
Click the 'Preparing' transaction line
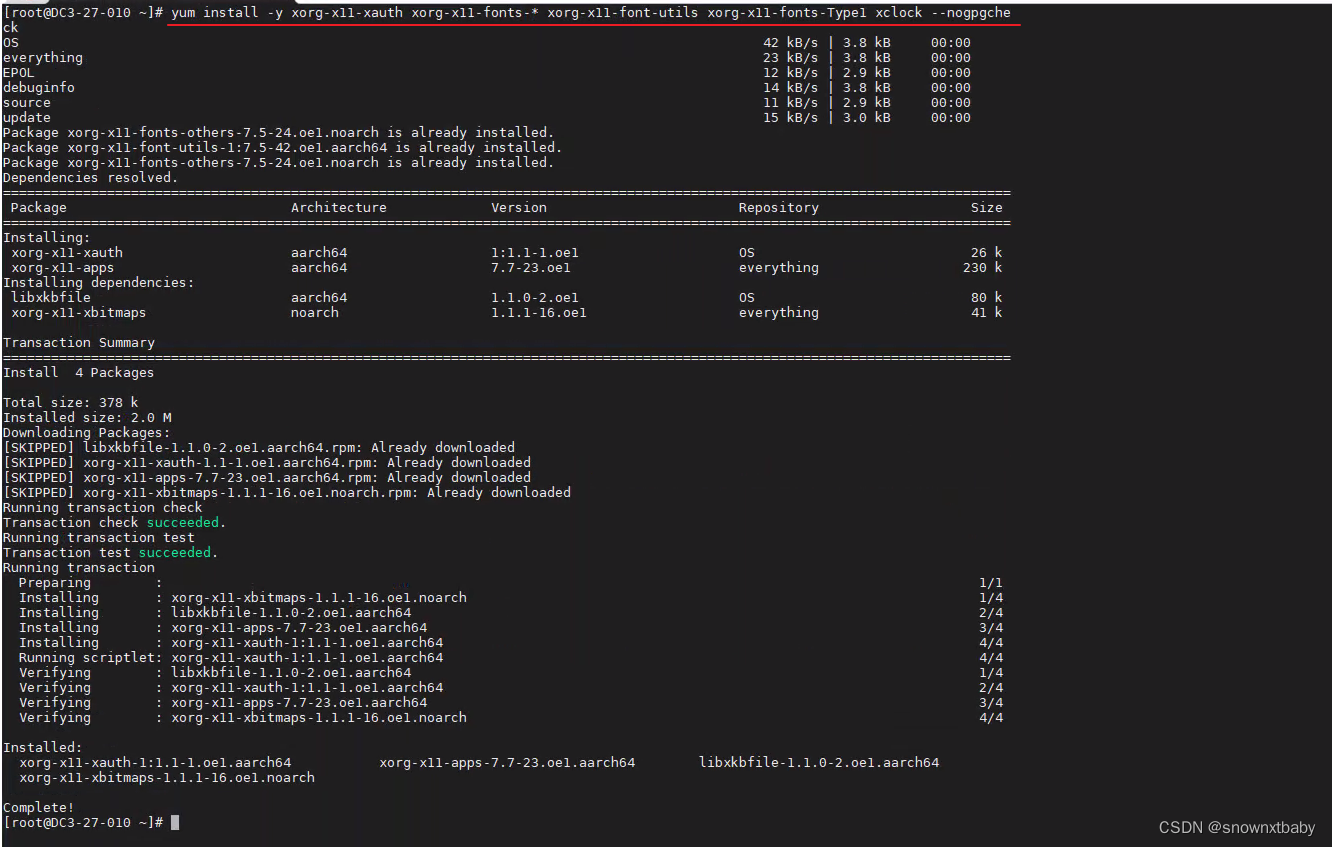(x=510, y=583)
